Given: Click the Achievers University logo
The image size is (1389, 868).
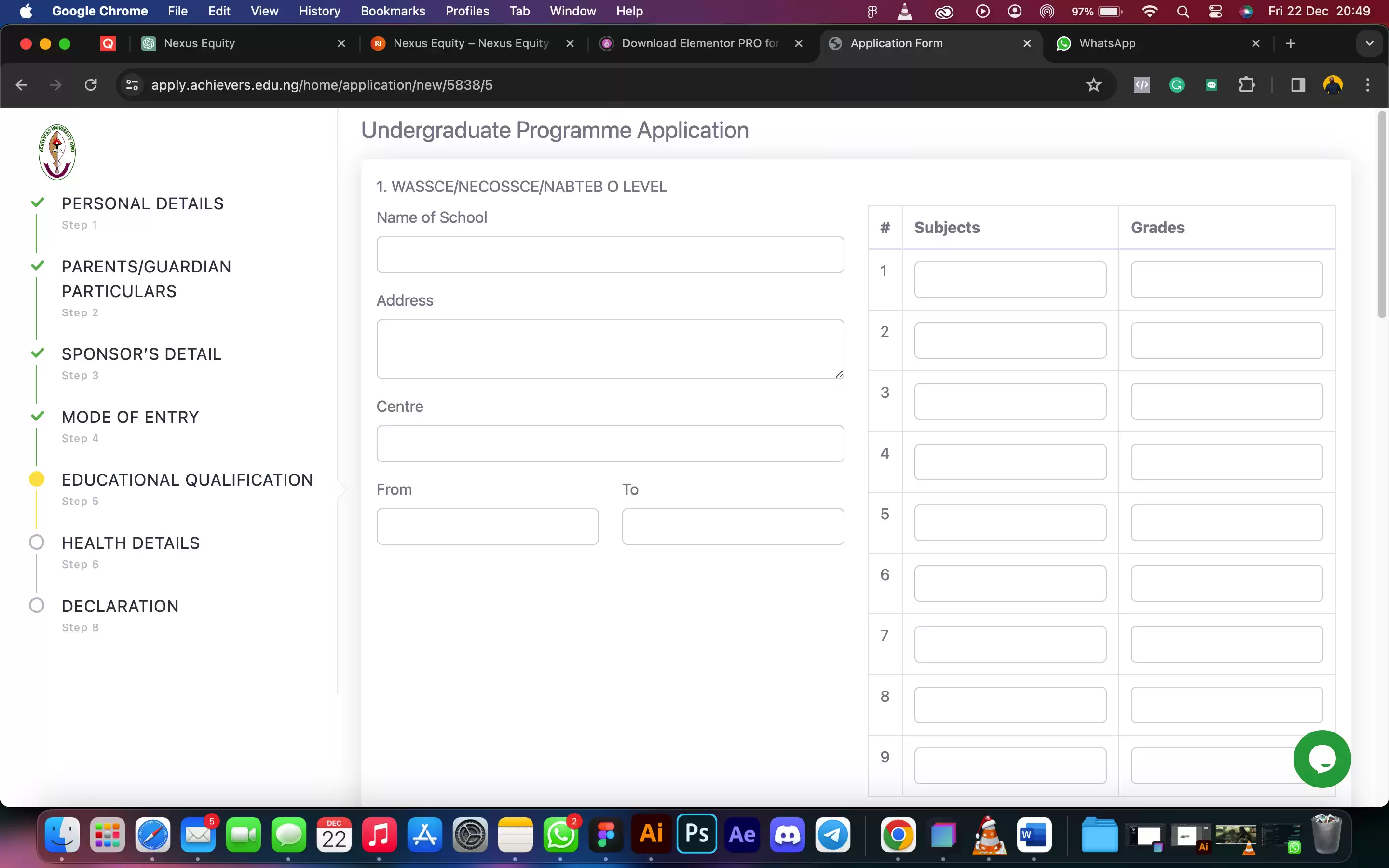Looking at the screenshot, I should pos(57,152).
